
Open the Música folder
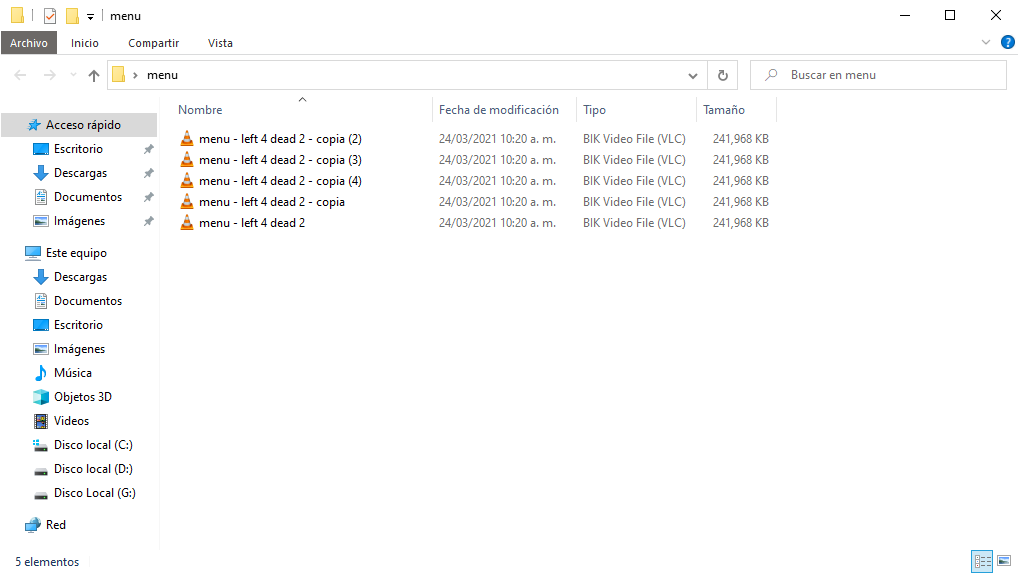tap(73, 372)
